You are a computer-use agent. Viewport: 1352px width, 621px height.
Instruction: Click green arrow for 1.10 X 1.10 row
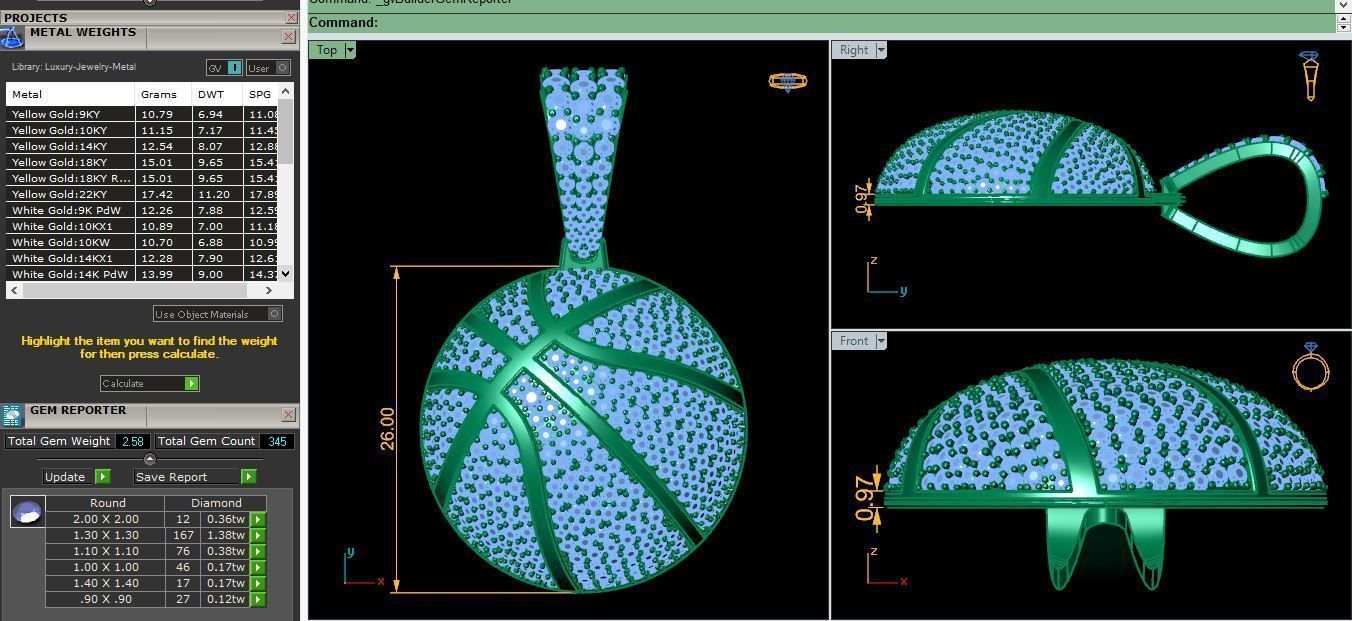258,551
